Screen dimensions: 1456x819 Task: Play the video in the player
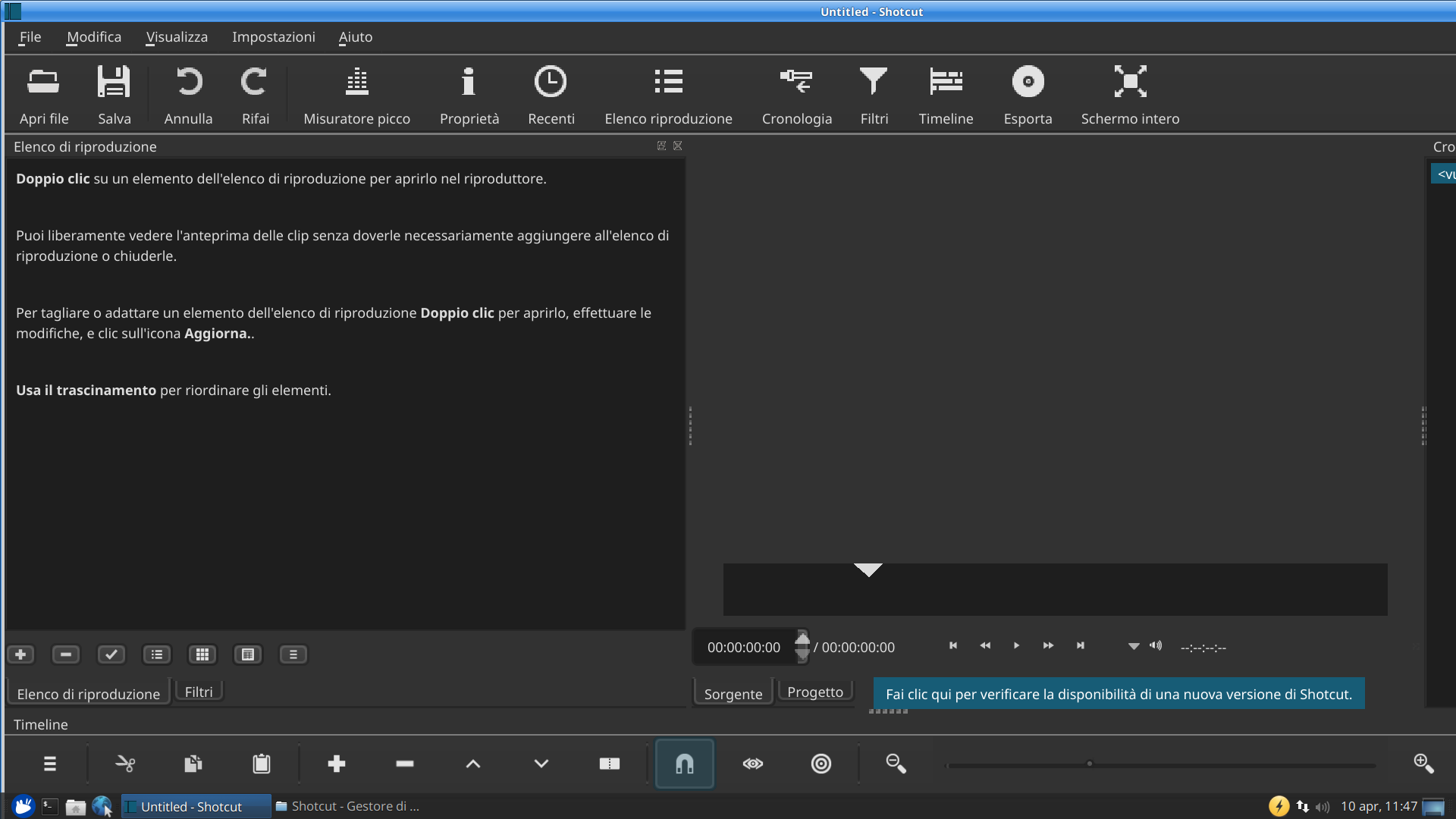1017,645
